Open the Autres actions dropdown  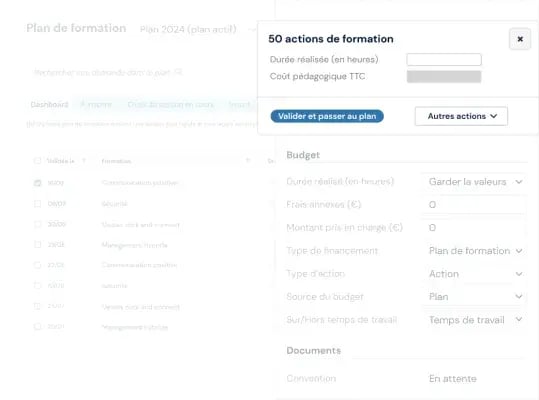[461, 116]
